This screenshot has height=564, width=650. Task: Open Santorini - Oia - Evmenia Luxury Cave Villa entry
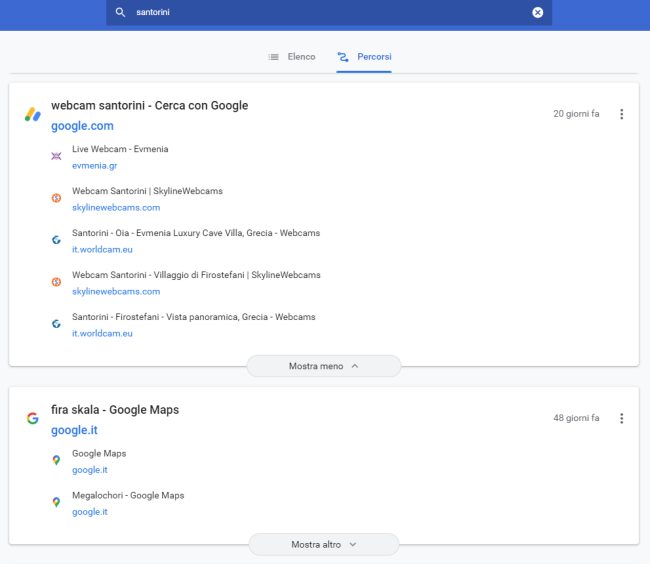coord(196,233)
